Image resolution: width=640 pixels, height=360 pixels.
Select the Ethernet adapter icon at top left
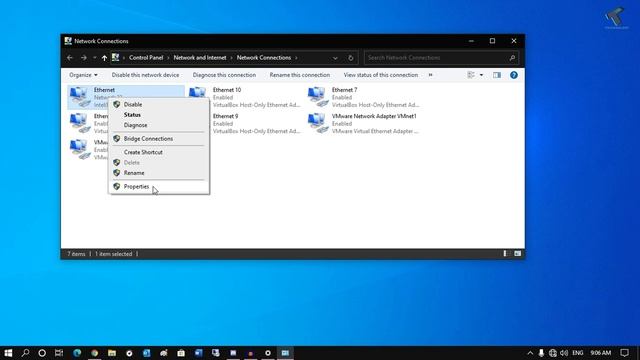[80, 97]
